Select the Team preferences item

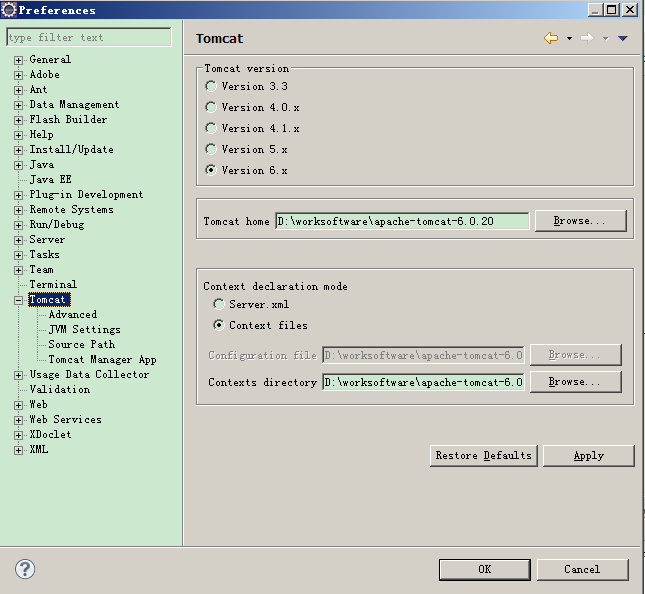(41, 269)
